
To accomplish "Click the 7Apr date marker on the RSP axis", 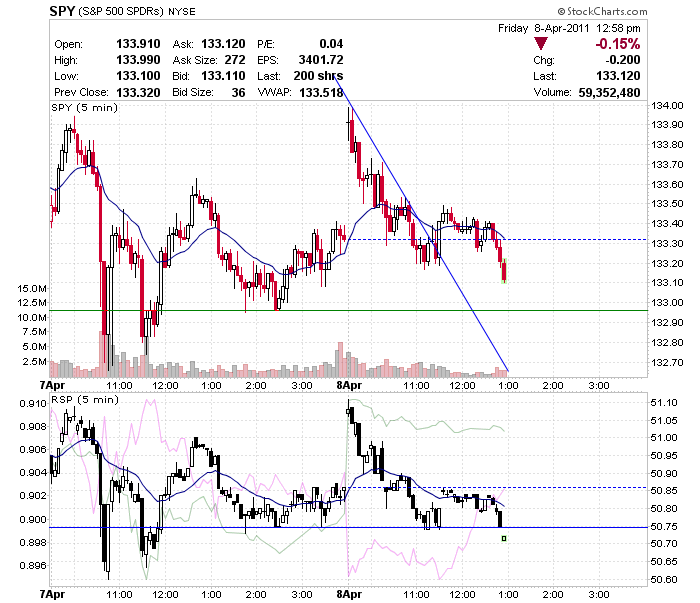I will pos(52,595).
